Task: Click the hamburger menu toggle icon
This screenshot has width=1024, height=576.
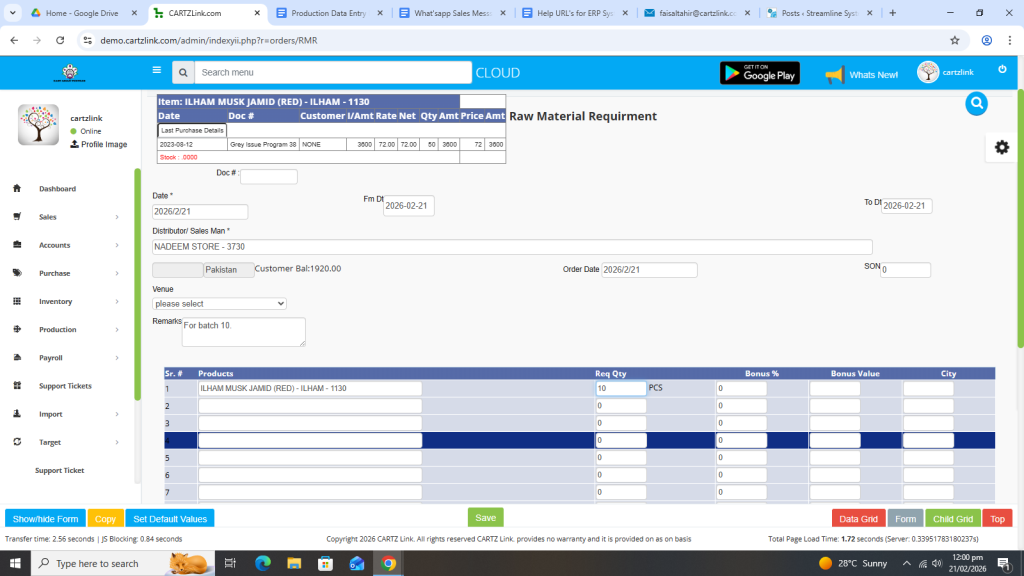Action: pos(156,71)
